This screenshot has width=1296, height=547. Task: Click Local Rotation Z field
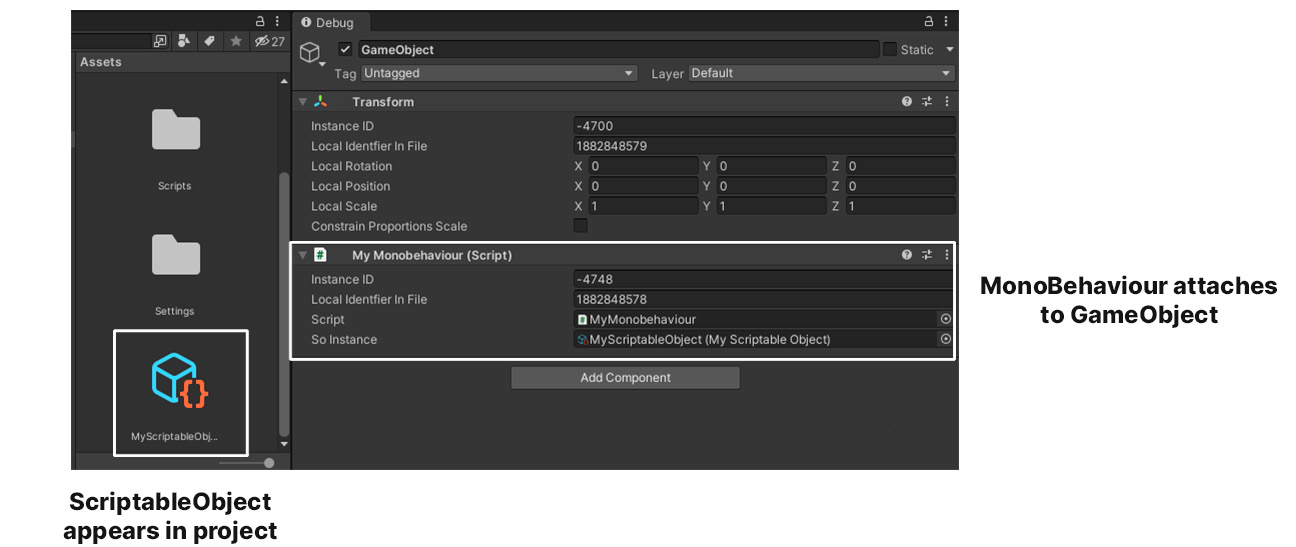click(x=900, y=166)
